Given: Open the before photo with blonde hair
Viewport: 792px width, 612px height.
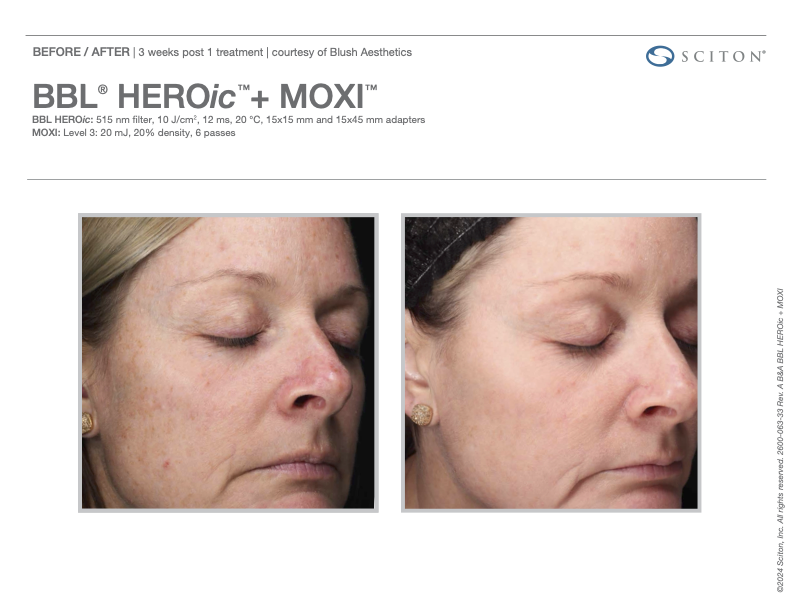Looking at the screenshot, I should click(228, 363).
